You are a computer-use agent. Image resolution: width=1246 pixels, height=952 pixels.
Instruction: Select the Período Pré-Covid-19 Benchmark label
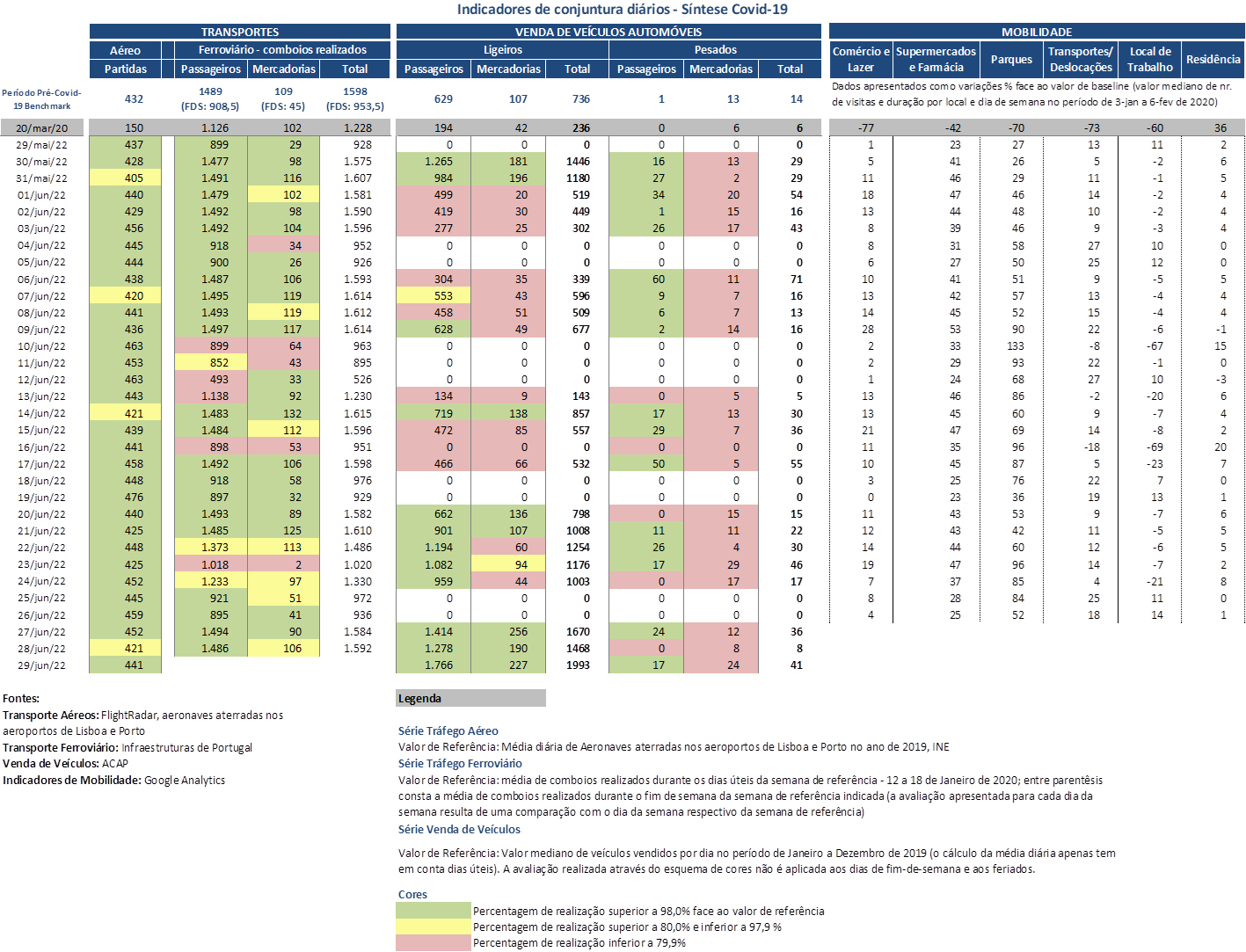41,99
